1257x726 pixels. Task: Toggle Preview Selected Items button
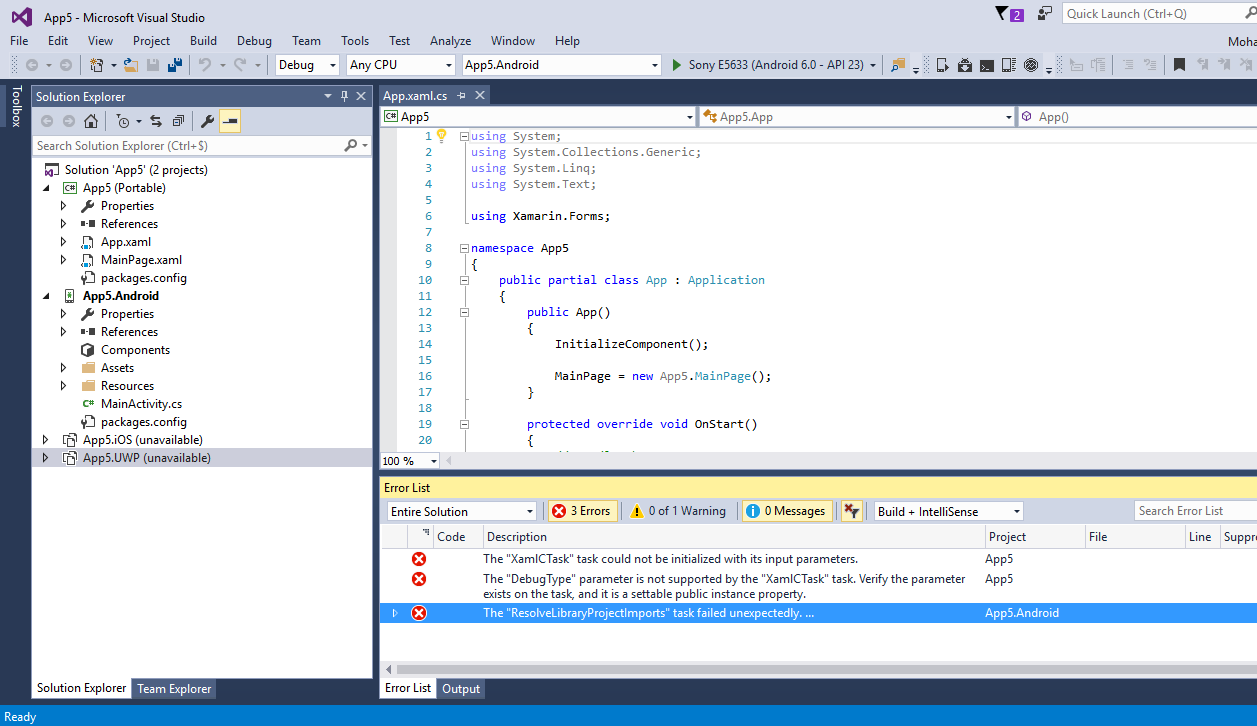230,121
